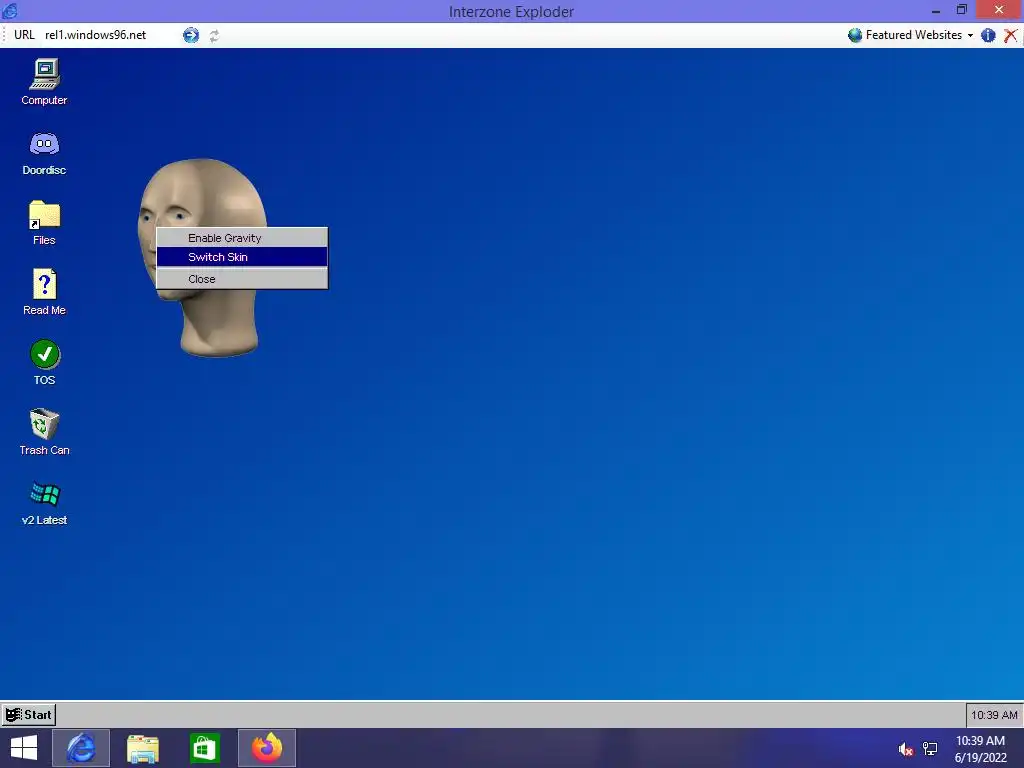Image resolution: width=1024 pixels, height=768 pixels.
Task: Click the blue info icon
Action: (988, 35)
